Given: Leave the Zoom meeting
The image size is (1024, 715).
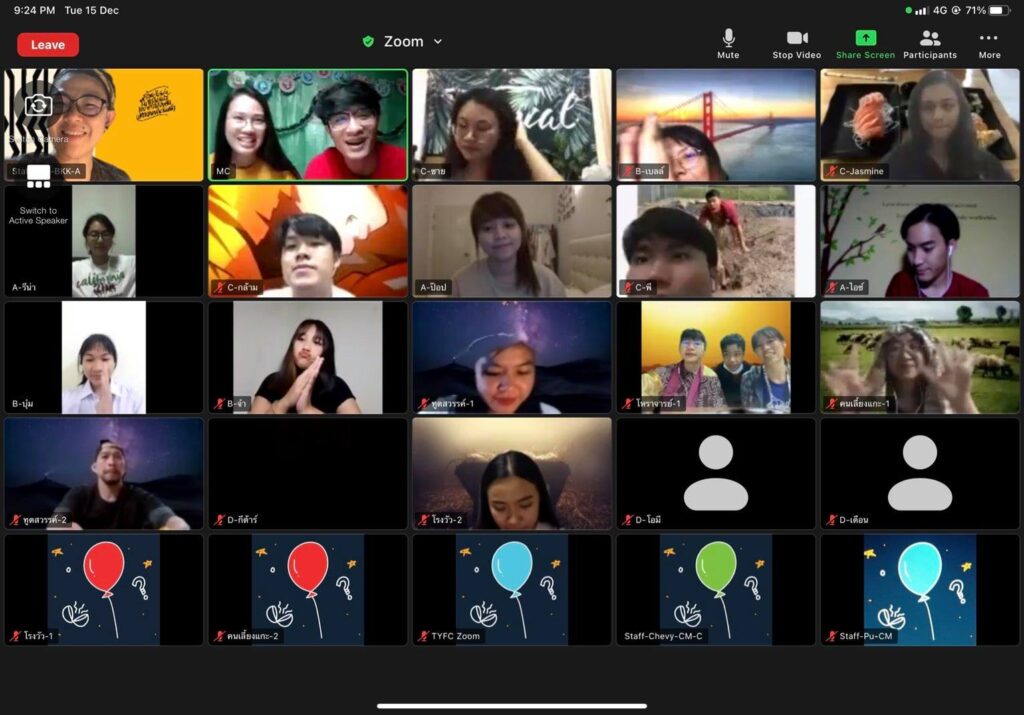Looking at the screenshot, I should click(x=48, y=45).
